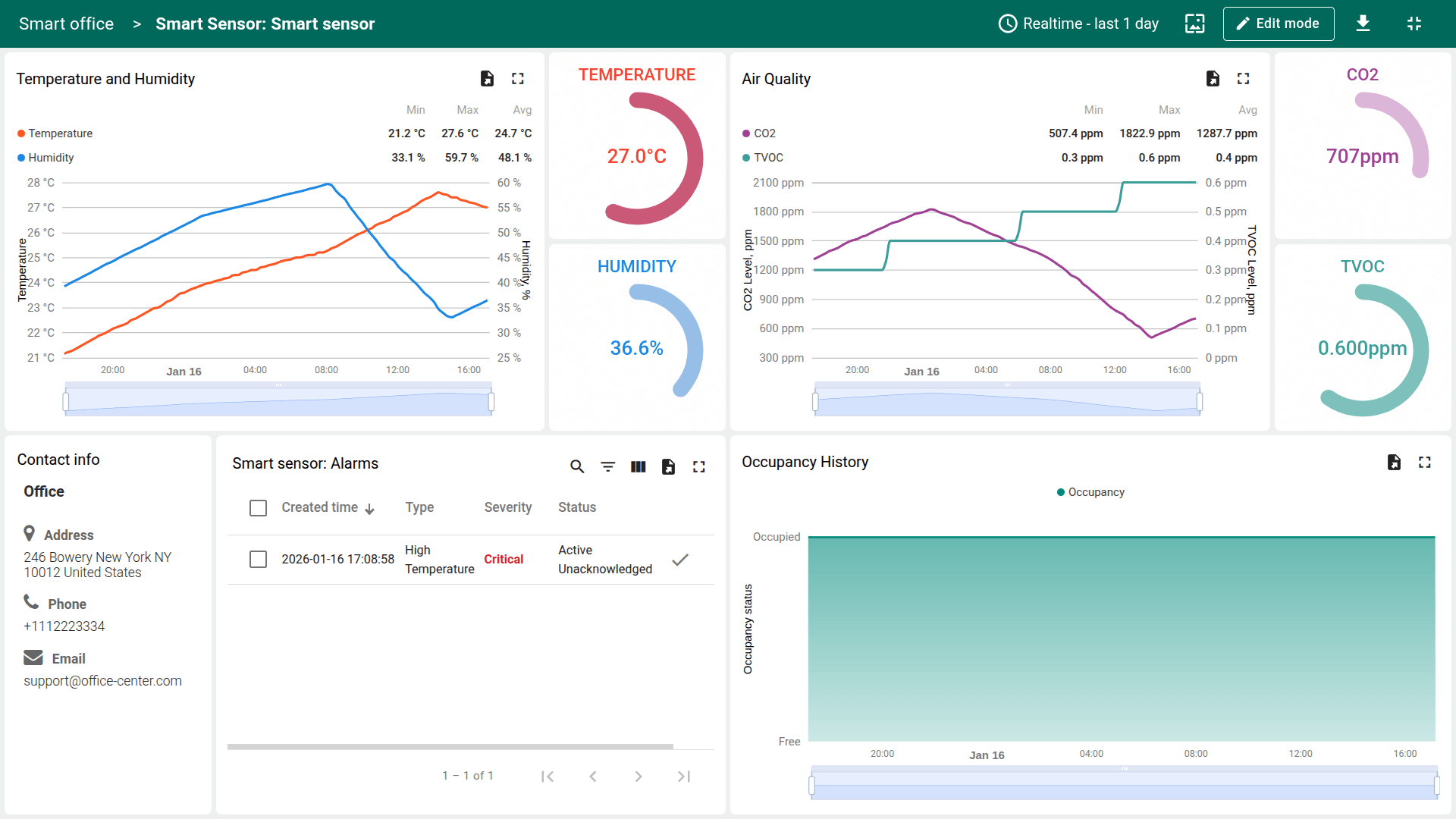Download dashboard using header download icon
The image size is (1456, 819).
click(x=1363, y=24)
